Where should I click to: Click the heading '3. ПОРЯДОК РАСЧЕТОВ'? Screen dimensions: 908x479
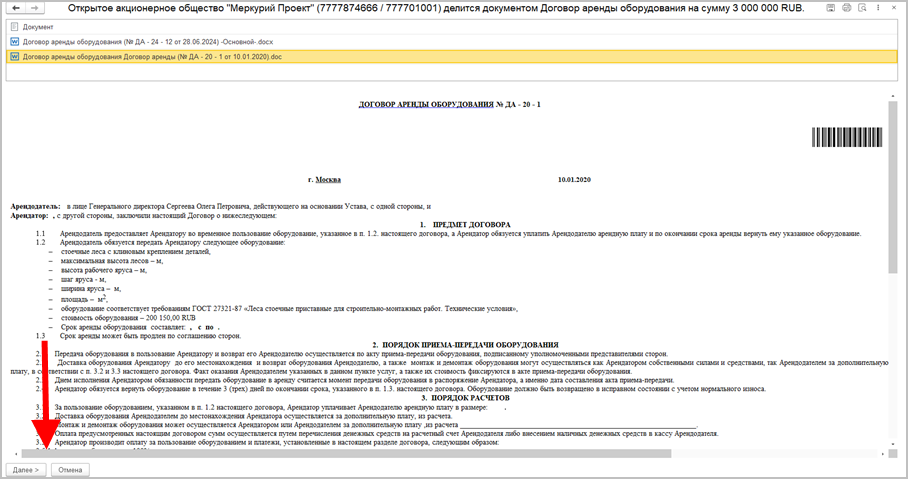(466, 398)
